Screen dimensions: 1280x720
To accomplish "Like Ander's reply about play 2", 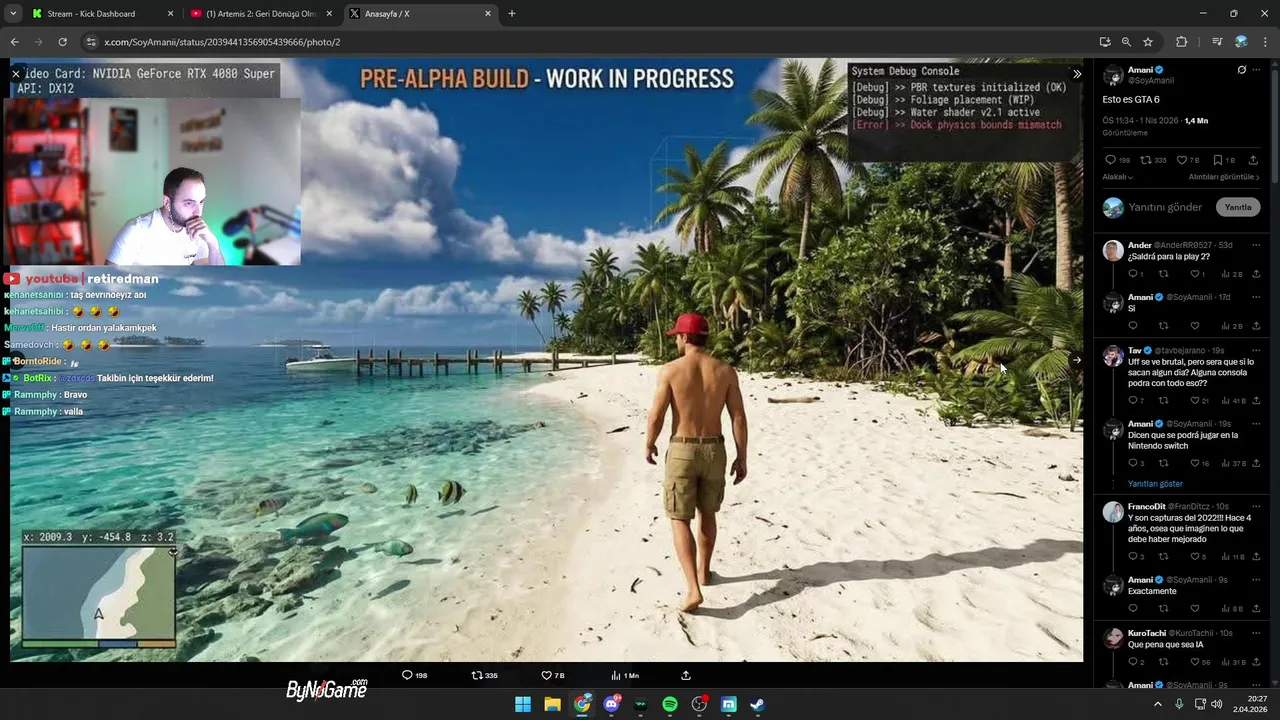I will 1195,274.
